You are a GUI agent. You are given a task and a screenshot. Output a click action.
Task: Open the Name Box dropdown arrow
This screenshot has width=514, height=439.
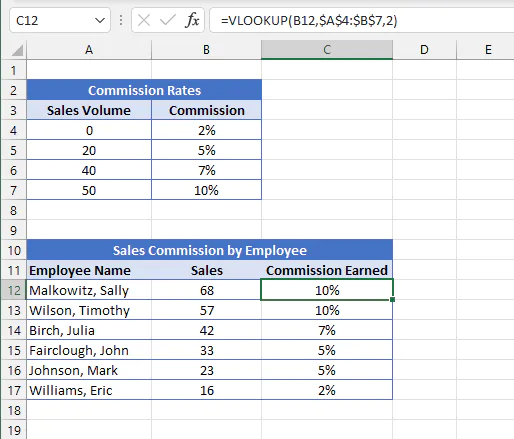100,21
